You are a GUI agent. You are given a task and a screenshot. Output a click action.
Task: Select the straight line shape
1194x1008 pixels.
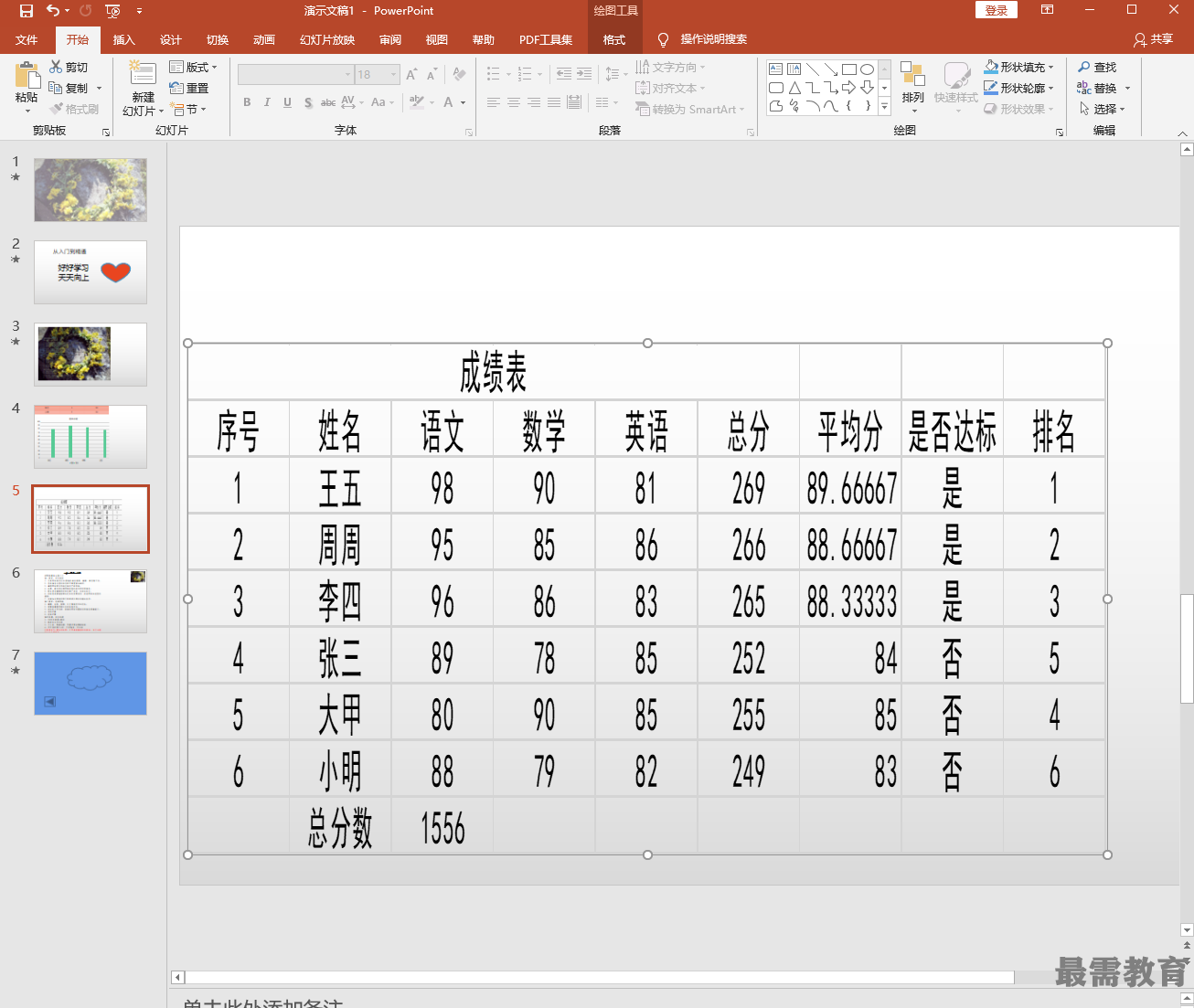[813, 69]
